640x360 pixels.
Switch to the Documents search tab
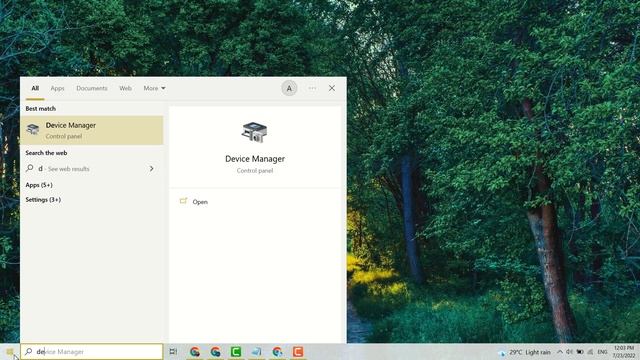[92, 88]
